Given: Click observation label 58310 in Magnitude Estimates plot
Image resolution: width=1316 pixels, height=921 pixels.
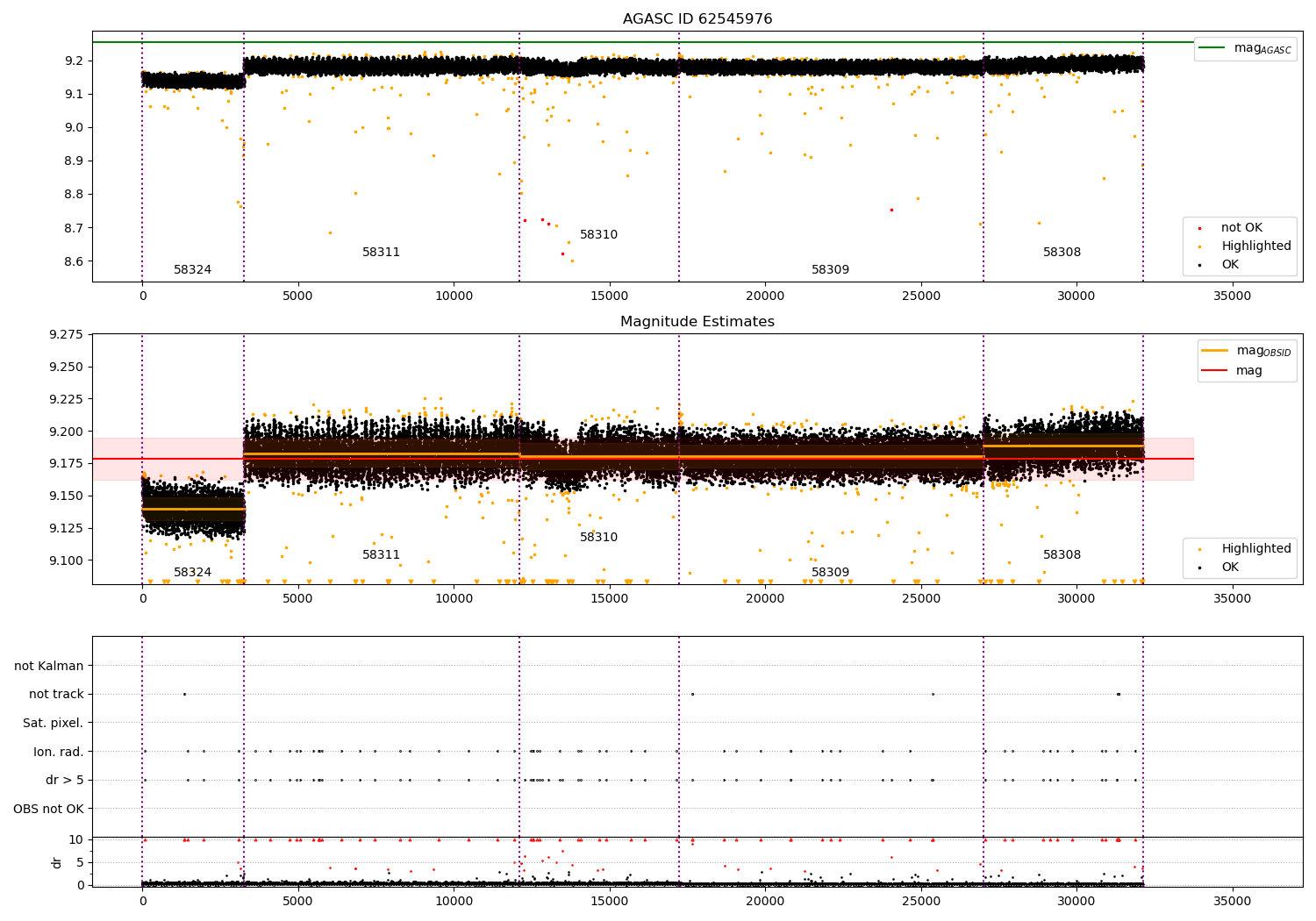Looking at the screenshot, I should [x=599, y=538].
